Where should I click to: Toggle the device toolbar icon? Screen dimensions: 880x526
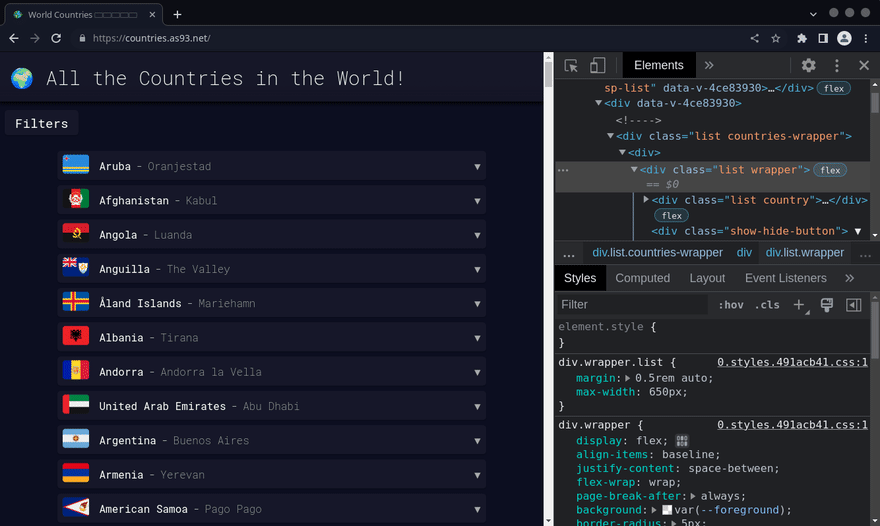click(x=597, y=65)
